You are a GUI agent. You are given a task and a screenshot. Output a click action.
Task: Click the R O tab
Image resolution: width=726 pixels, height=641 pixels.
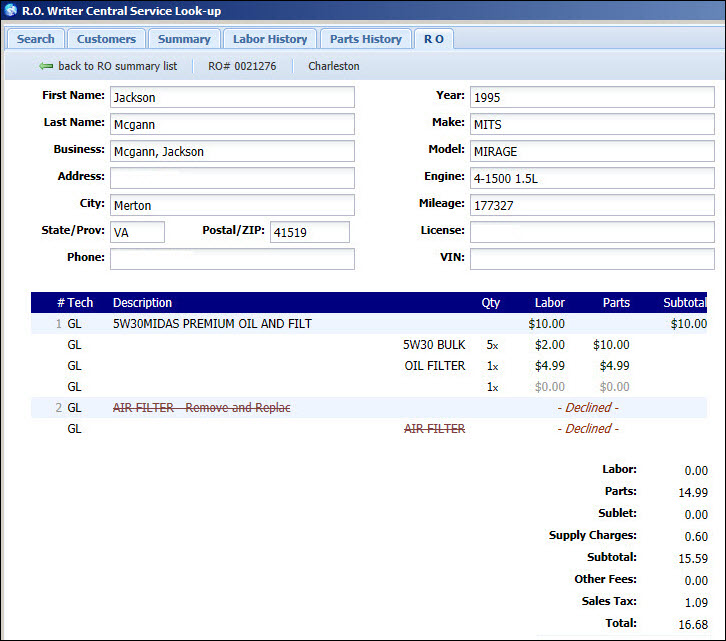[x=433, y=39]
